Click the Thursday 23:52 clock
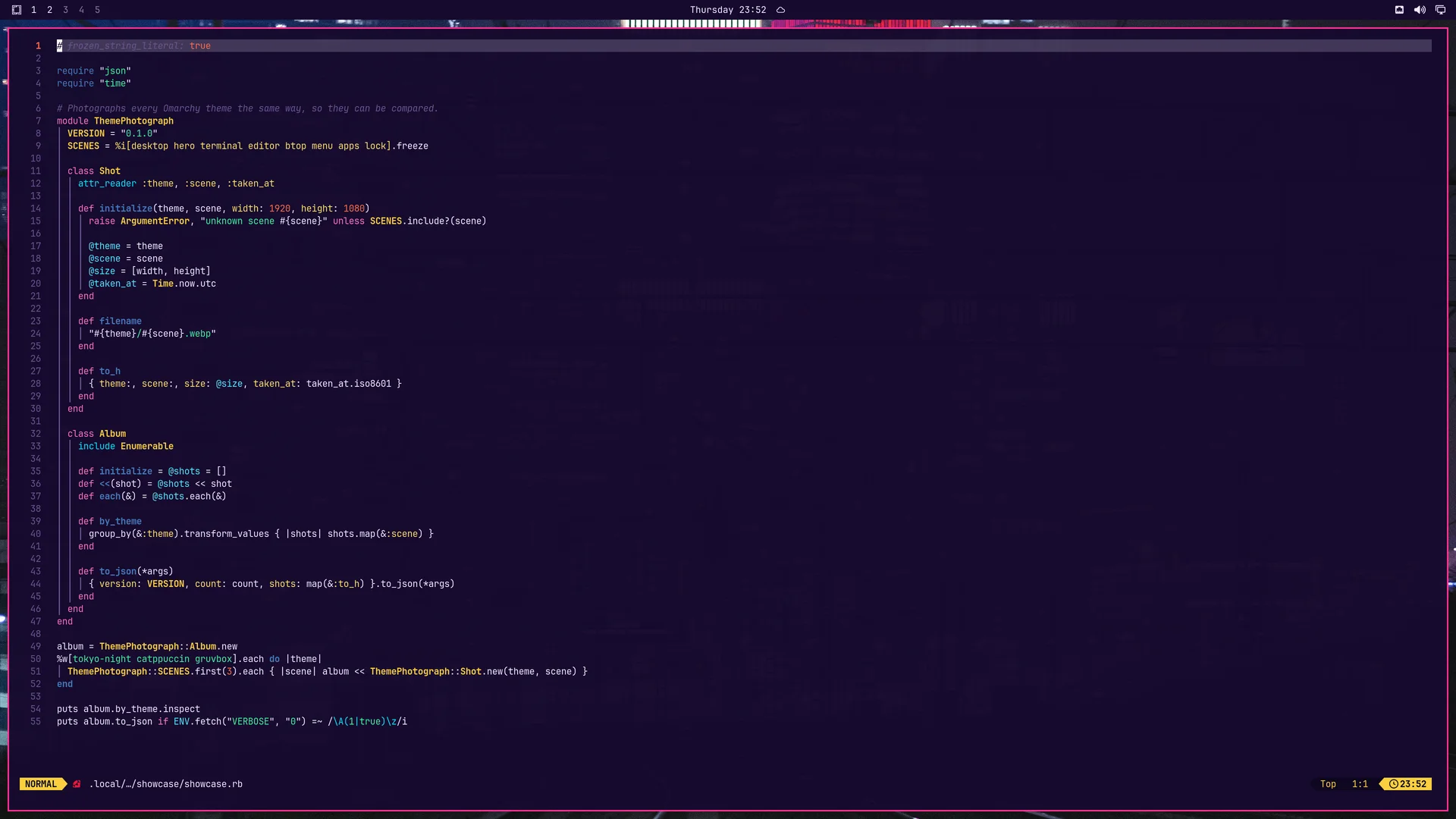Viewport: 1456px width, 819px height. [x=728, y=10]
